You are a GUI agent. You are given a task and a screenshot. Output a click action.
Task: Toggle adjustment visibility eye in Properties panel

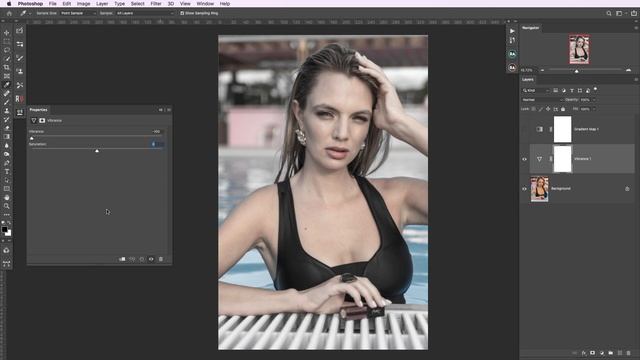point(151,259)
